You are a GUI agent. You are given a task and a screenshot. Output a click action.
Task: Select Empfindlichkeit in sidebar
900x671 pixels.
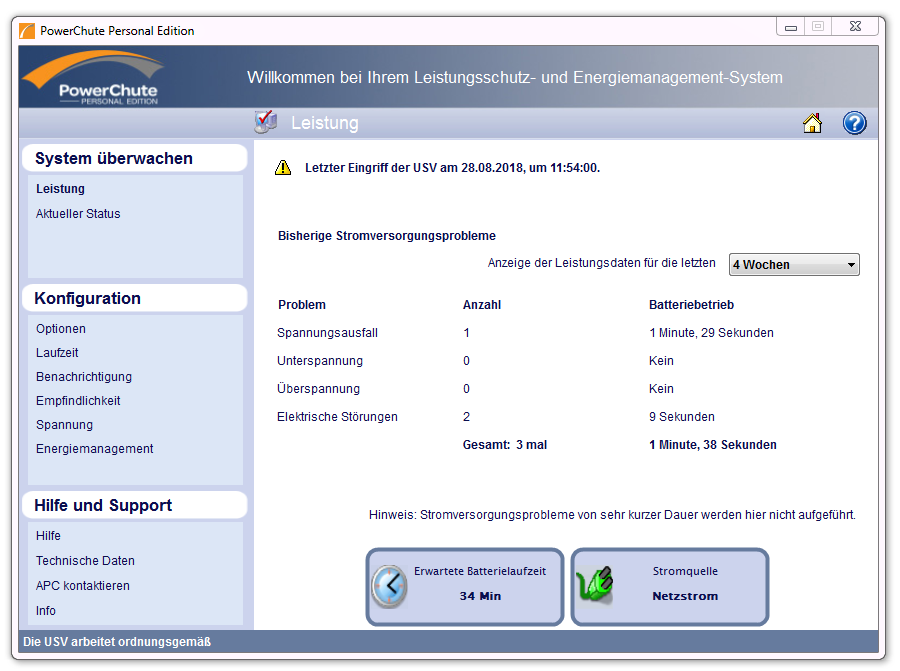78,401
